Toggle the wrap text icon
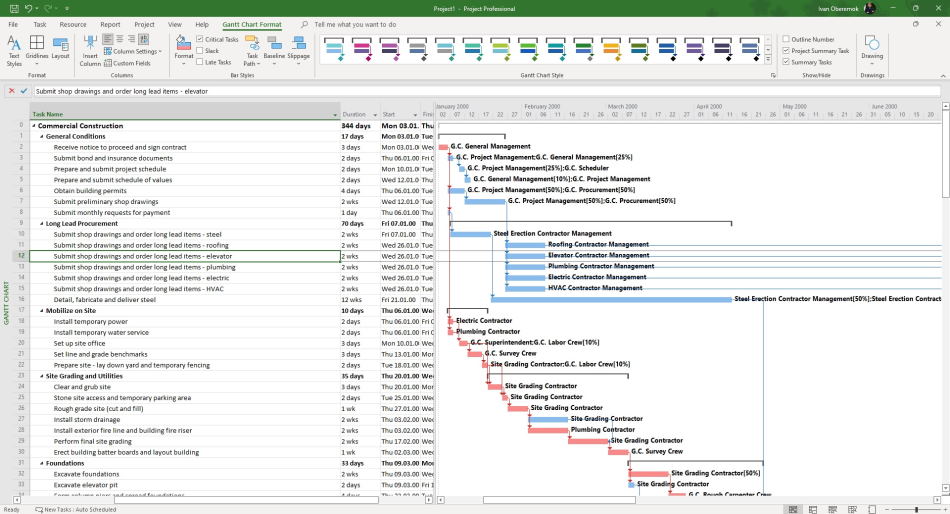 [x=144, y=39]
